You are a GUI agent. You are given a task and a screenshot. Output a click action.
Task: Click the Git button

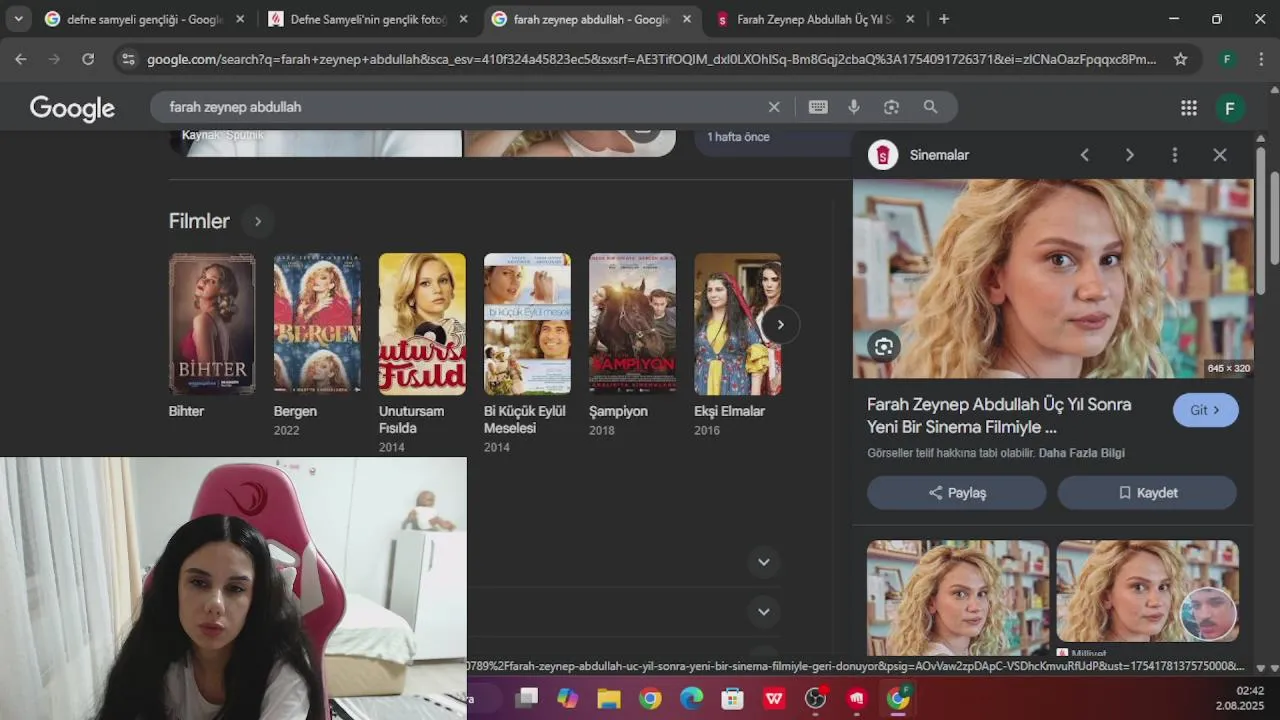point(1205,410)
